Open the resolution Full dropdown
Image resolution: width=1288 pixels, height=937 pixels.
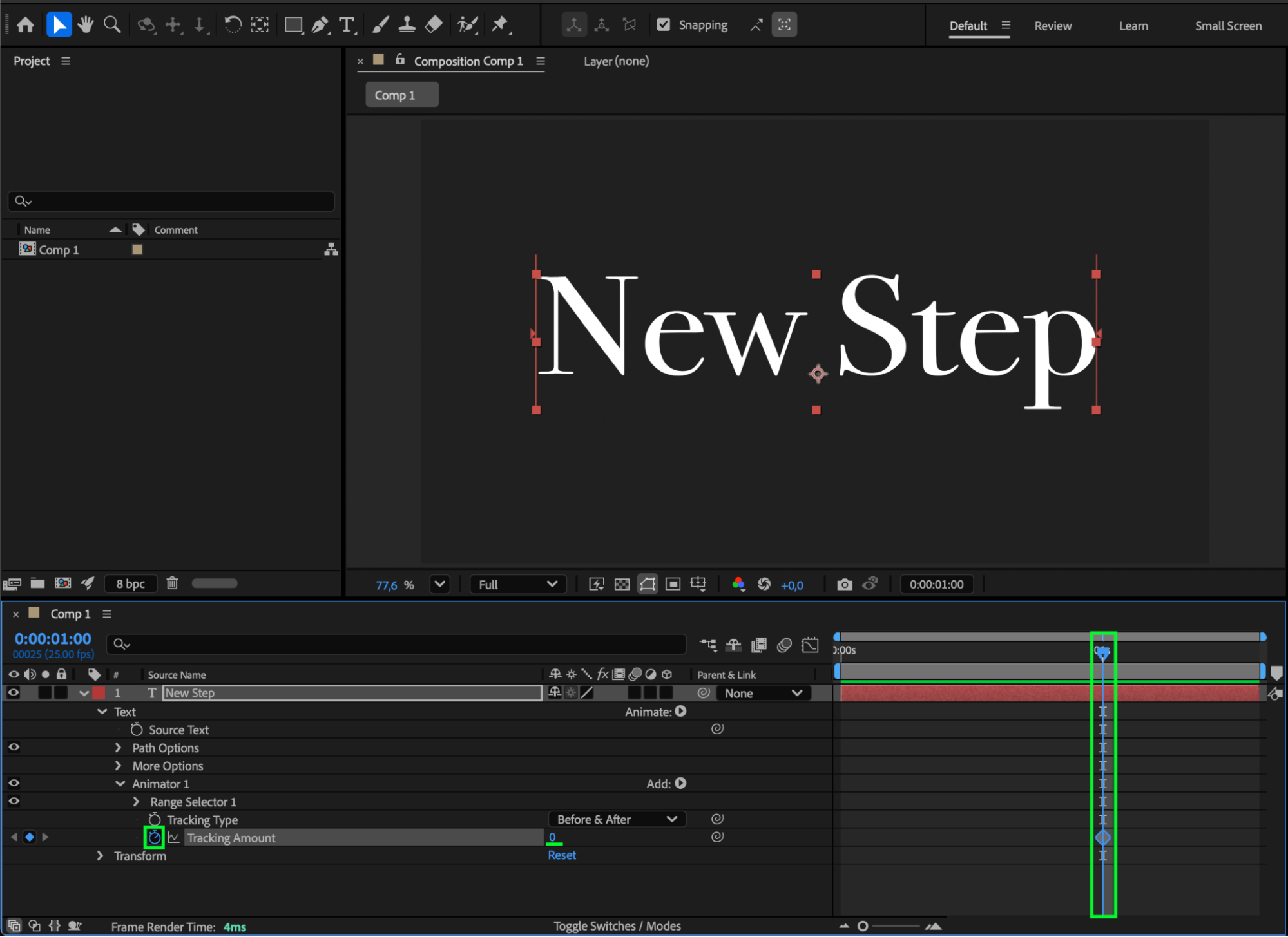tap(517, 584)
